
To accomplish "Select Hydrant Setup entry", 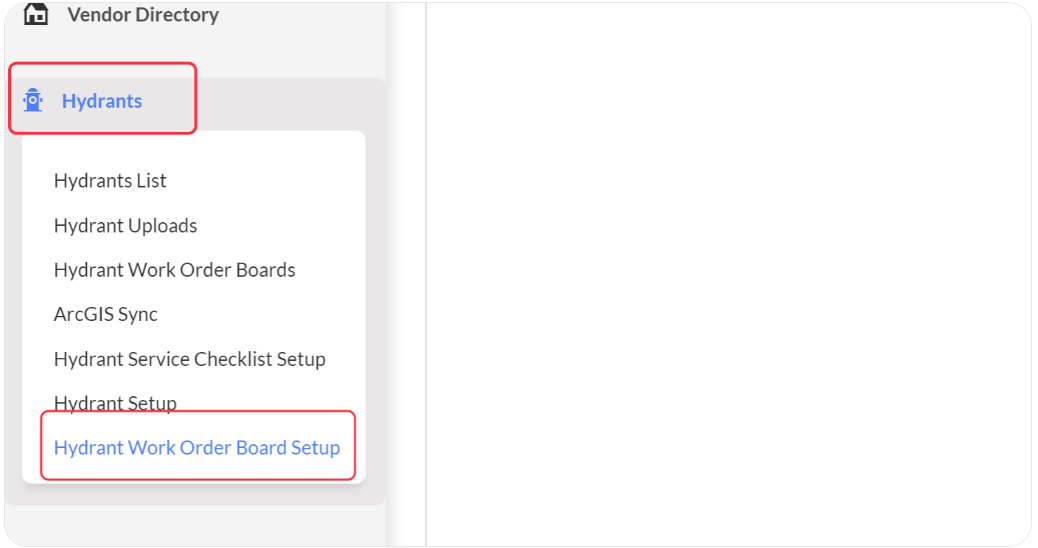I will 115,403.
